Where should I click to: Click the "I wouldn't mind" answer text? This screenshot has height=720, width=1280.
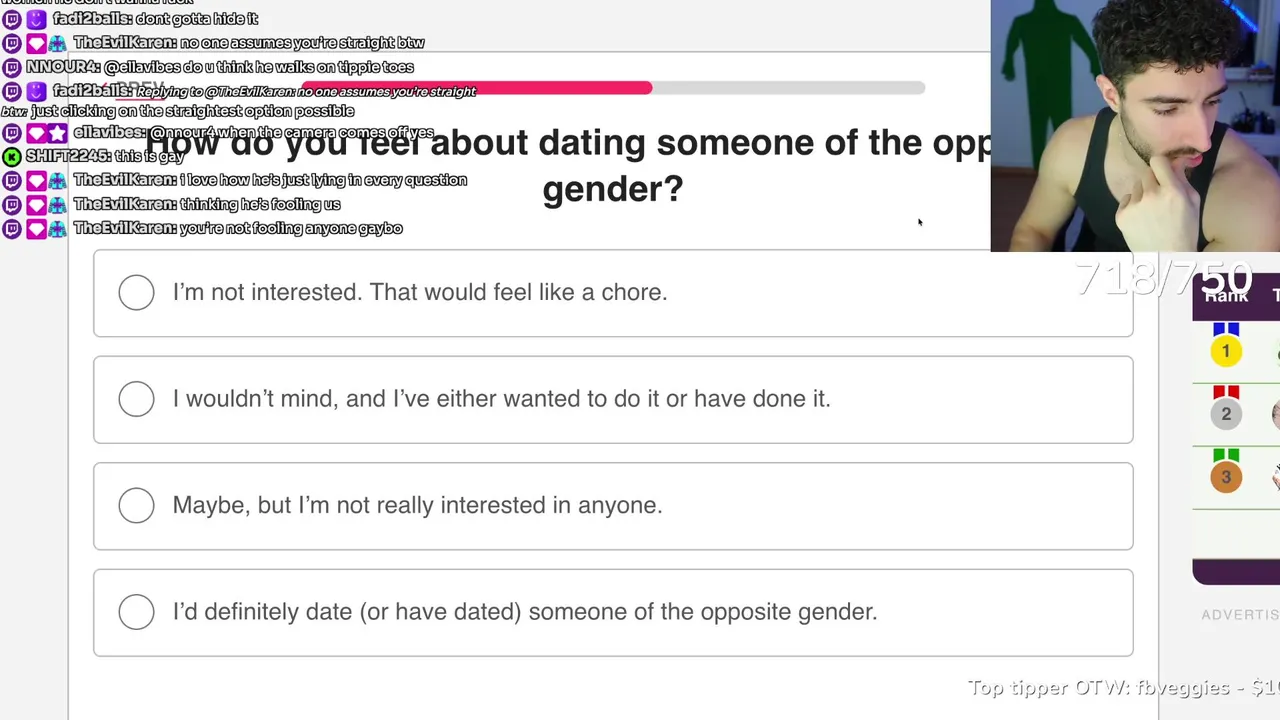tap(501, 399)
